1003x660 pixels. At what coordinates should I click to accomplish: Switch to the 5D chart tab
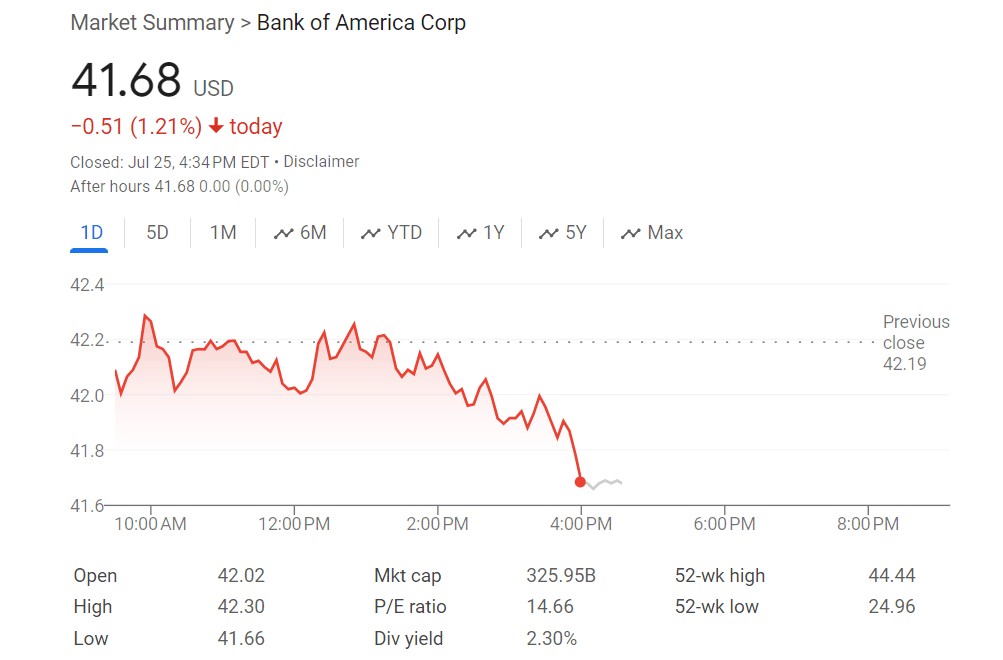(157, 233)
